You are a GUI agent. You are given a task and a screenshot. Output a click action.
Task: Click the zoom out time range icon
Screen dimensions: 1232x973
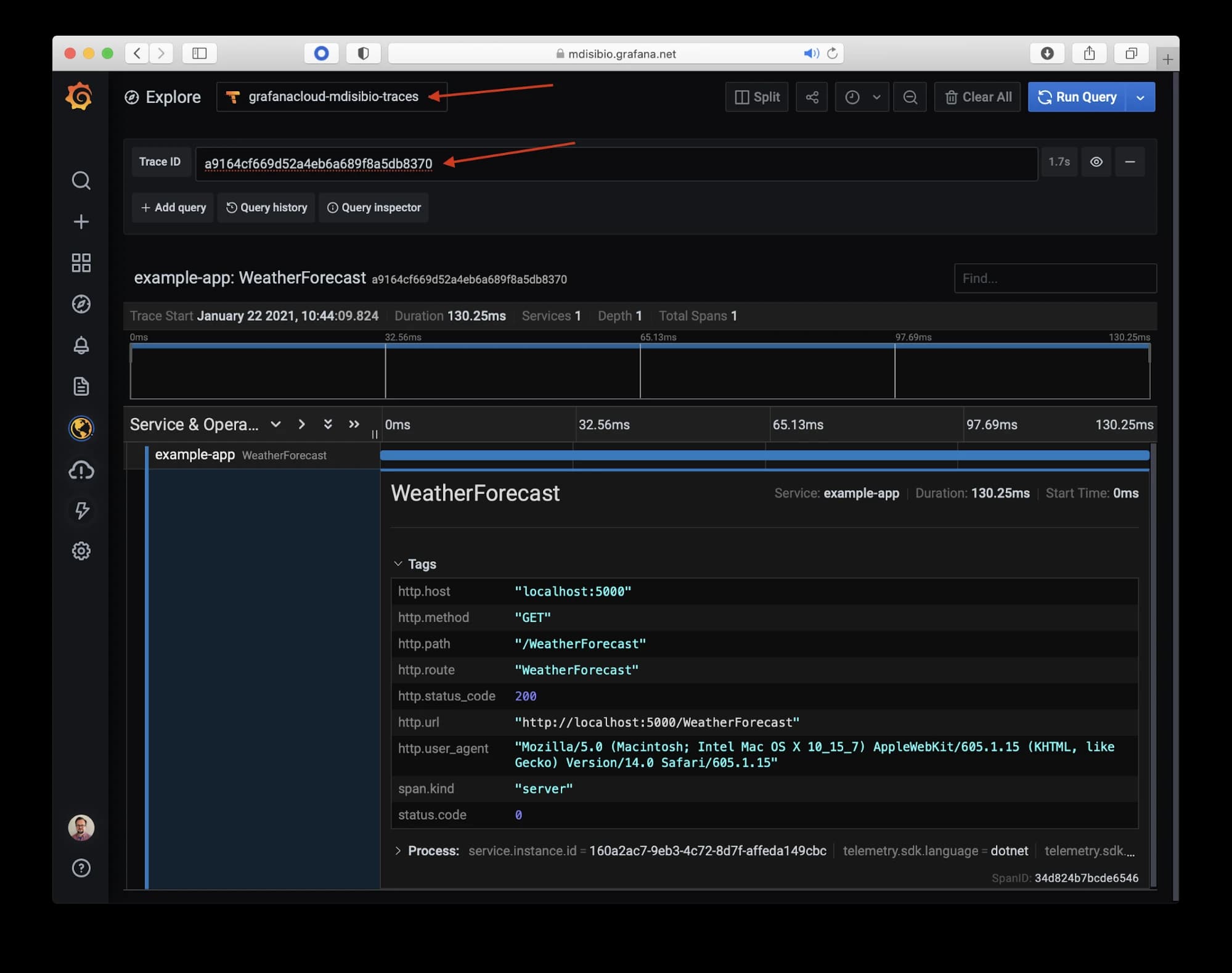click(x=910, y=97)
